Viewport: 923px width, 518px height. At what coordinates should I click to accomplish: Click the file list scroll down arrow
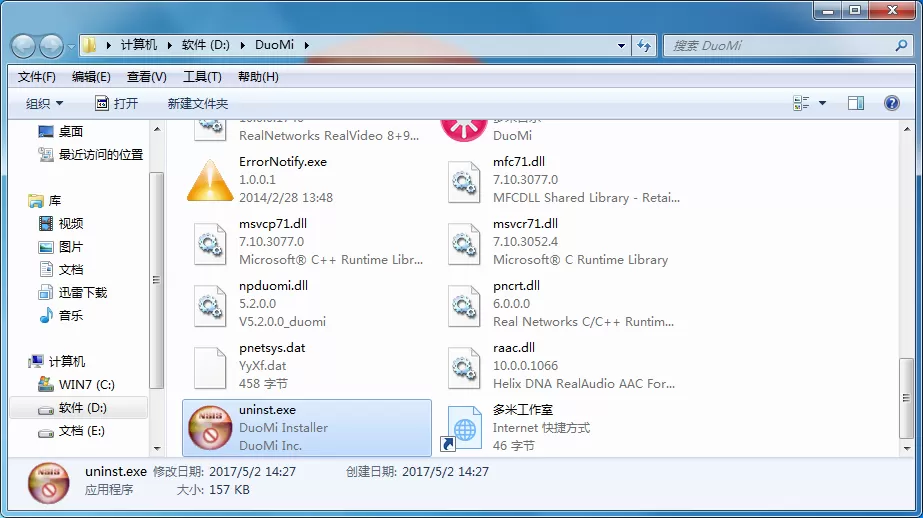pyautogui.click(x=907, y=449)
